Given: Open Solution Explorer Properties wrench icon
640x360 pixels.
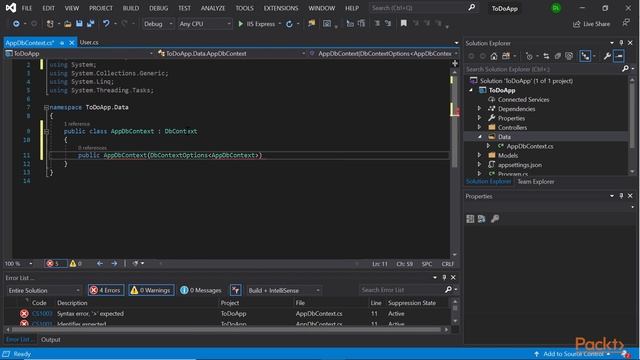Looking at the screenshot, I should [607, 56].
